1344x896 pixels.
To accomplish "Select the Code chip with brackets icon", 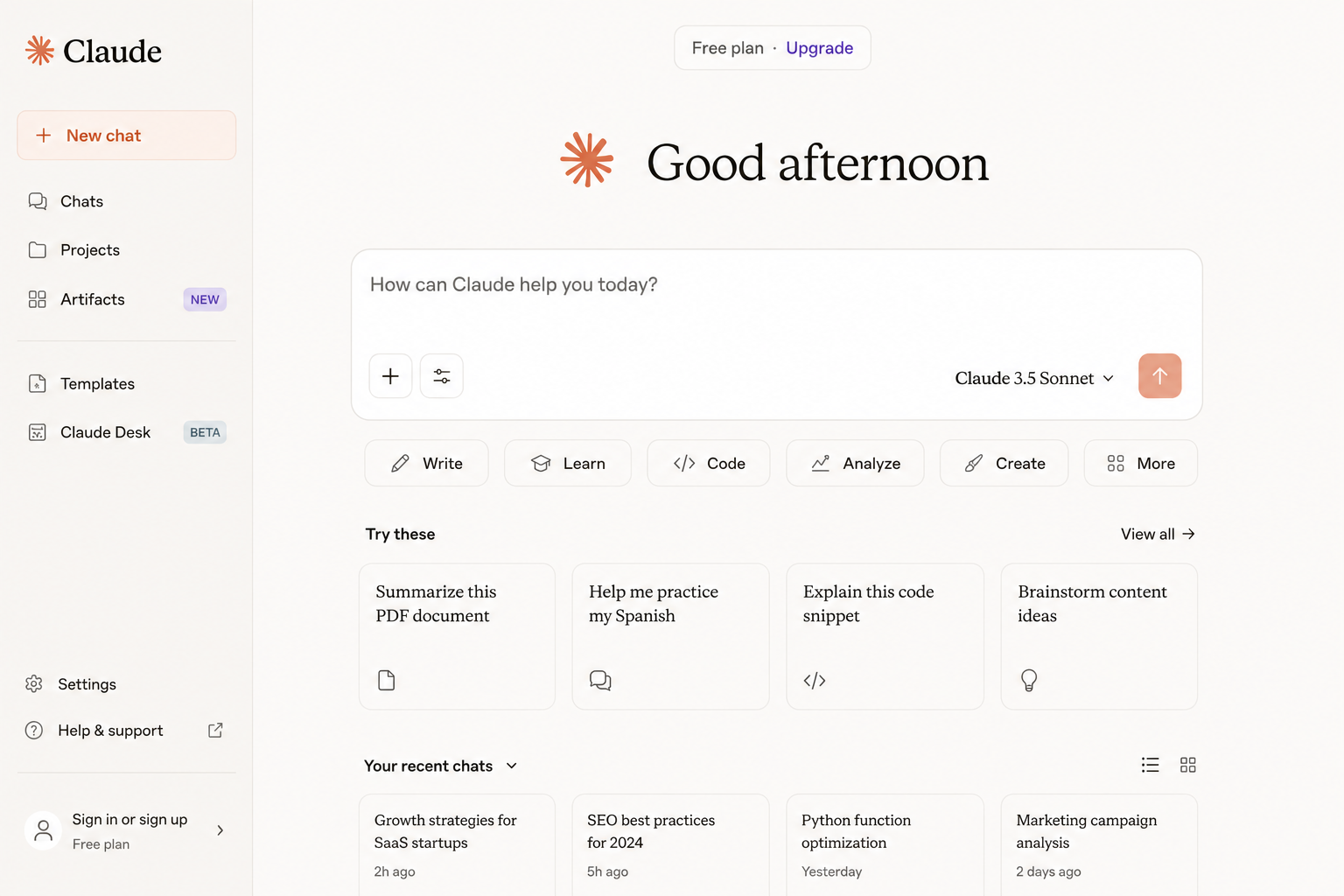I will coord(709,463).
